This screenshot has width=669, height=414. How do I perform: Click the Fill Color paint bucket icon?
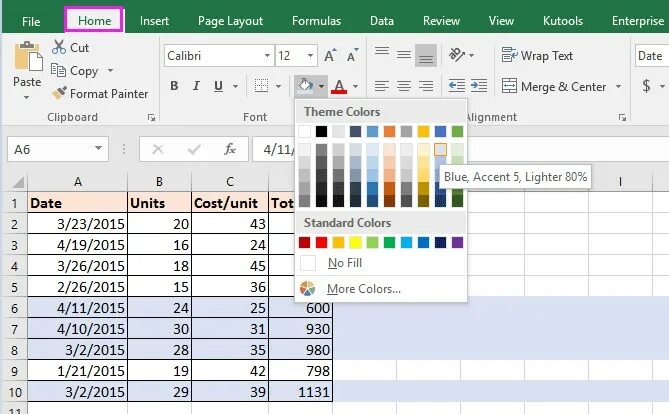(305, 86)
